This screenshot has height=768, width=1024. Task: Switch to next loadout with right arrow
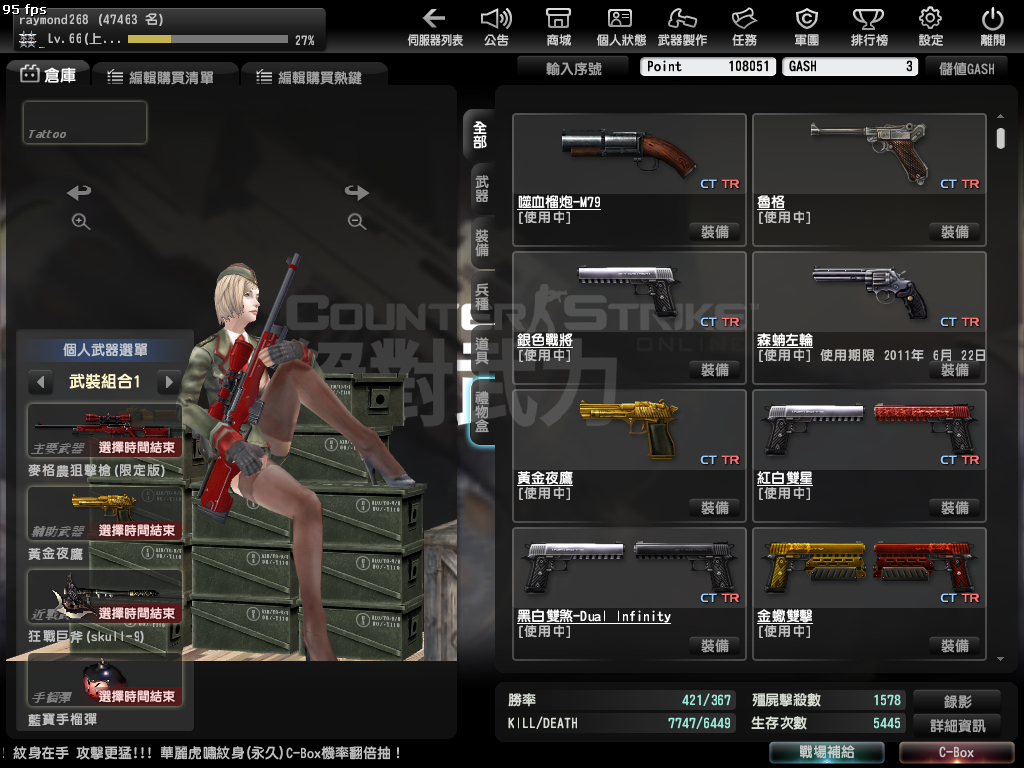[x=169, y=381]
